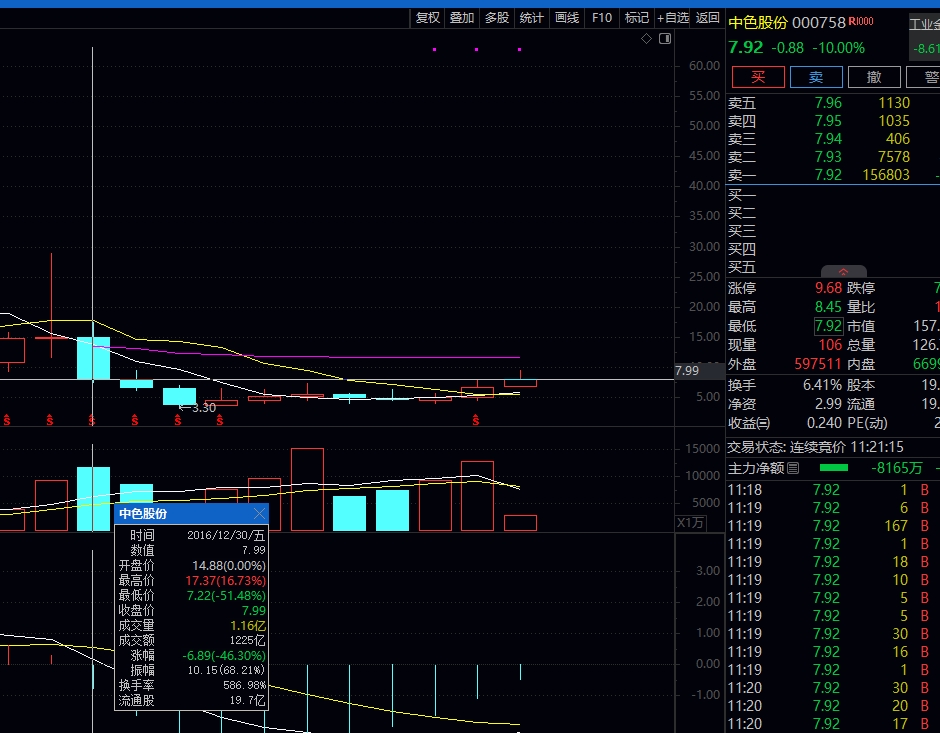Click the red 买 buy button
This screenshot has height=733, width=940.
(x=758, y=77)
